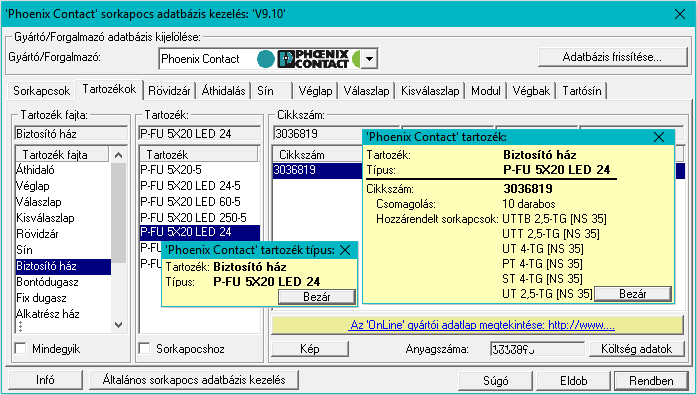Click Bezár in the tartozék info popup
The image size is (697, 395).
(633, 294)
